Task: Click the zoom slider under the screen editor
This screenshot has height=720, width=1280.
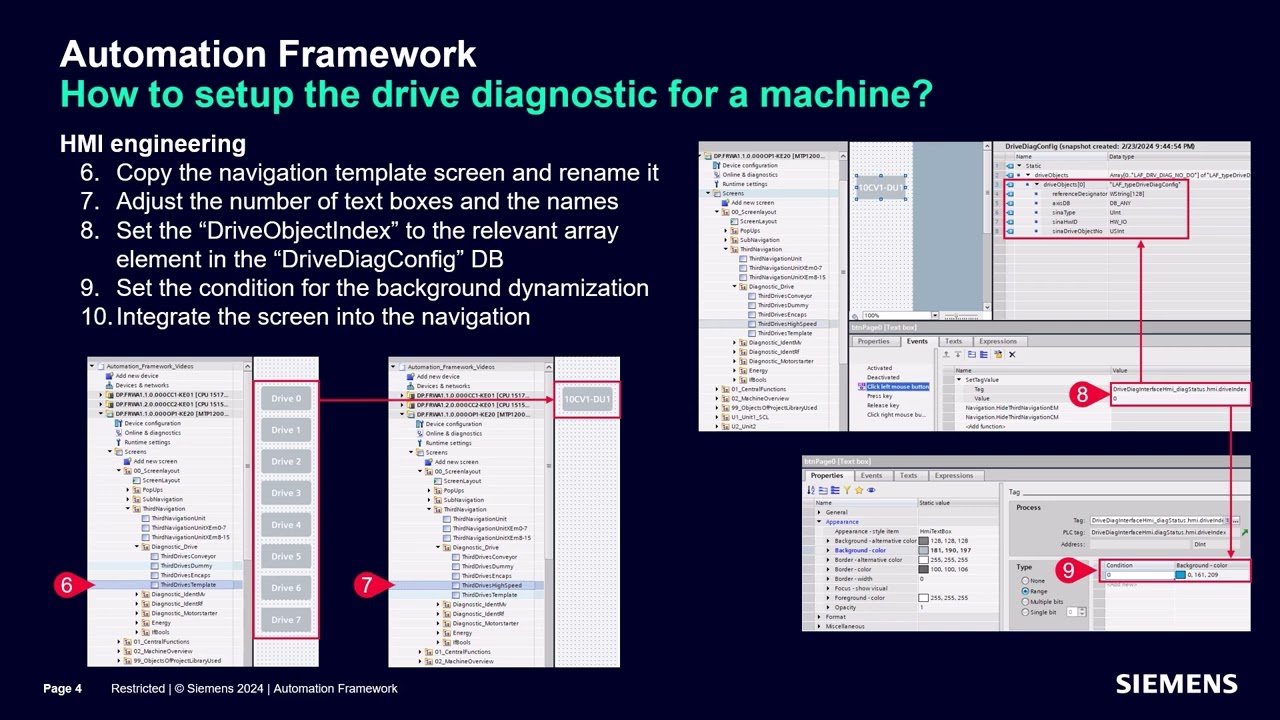Action: pyautogui.click(x=961, y=316)
